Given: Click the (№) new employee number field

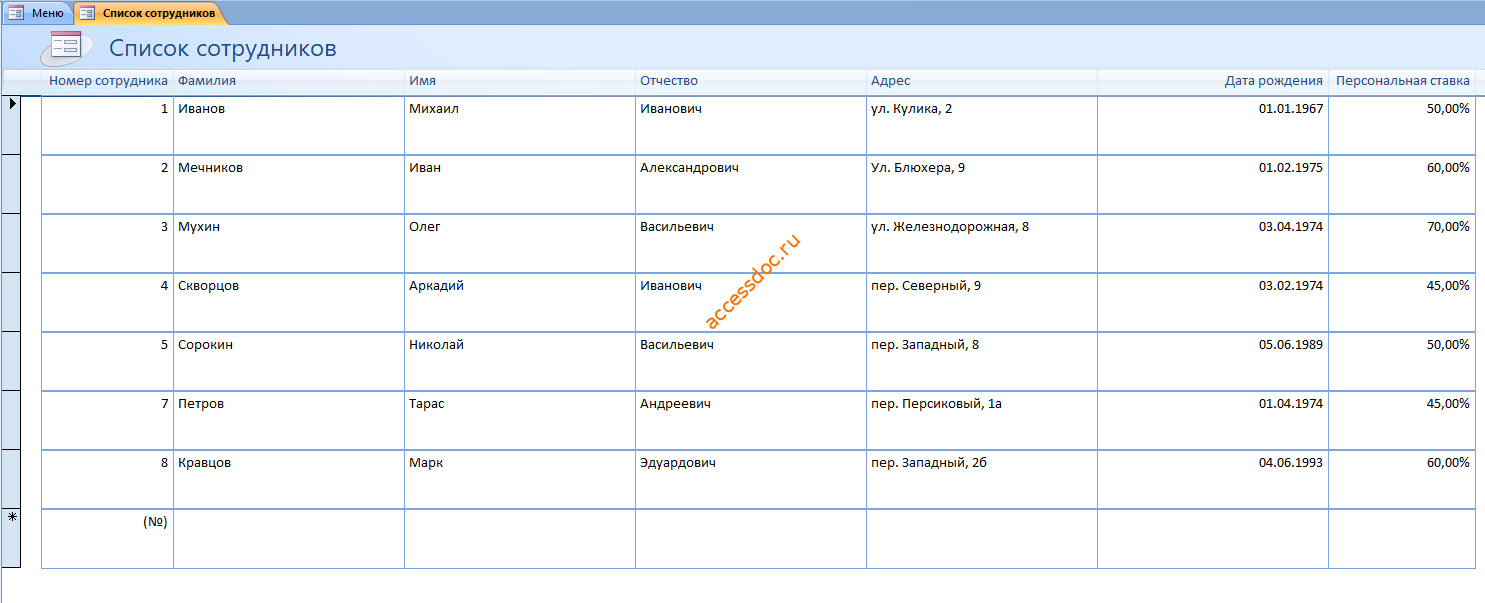Looking at the screenshot, I should (x=107, y=538).
